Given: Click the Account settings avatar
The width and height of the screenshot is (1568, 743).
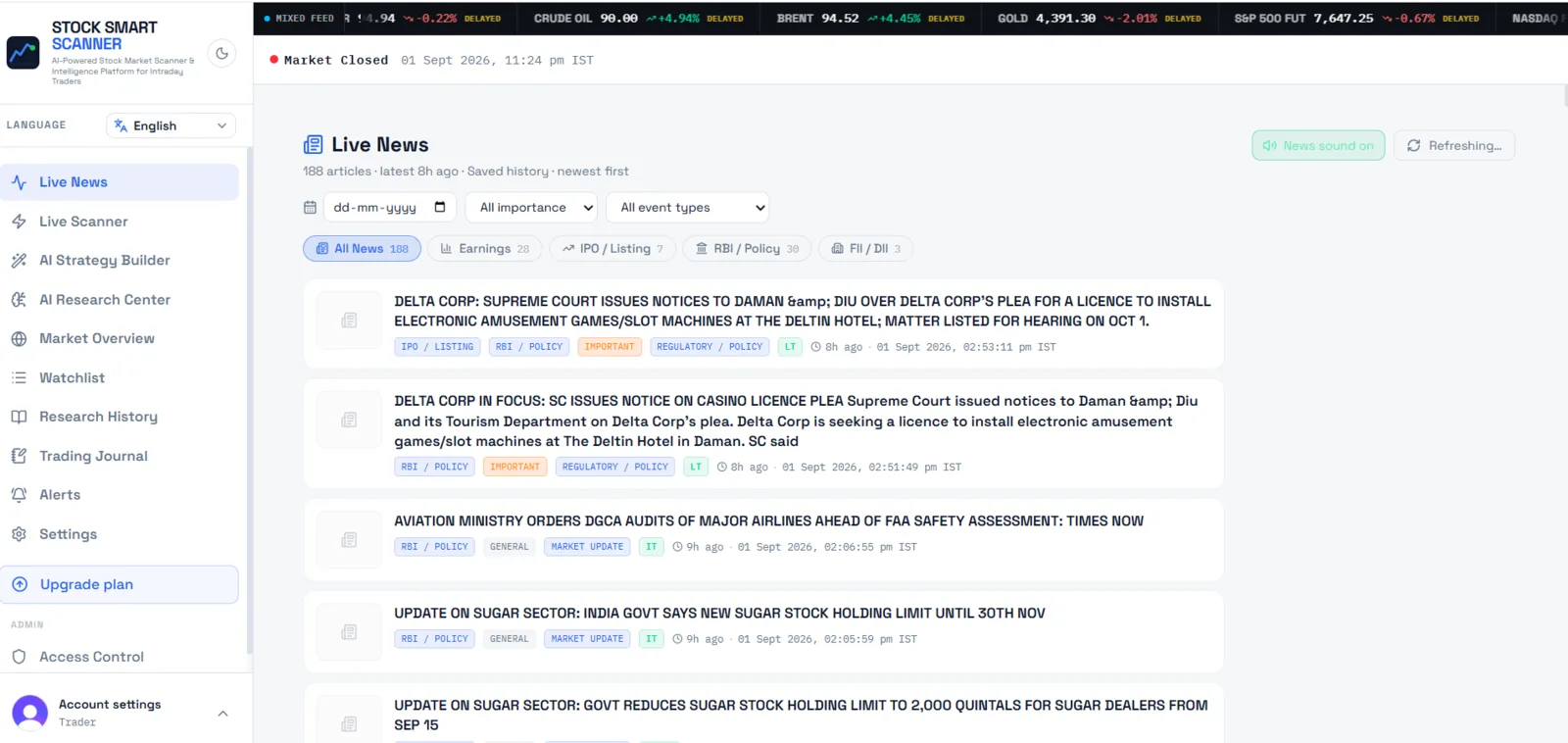Looking at the screenshot, I should pos(29,713).
